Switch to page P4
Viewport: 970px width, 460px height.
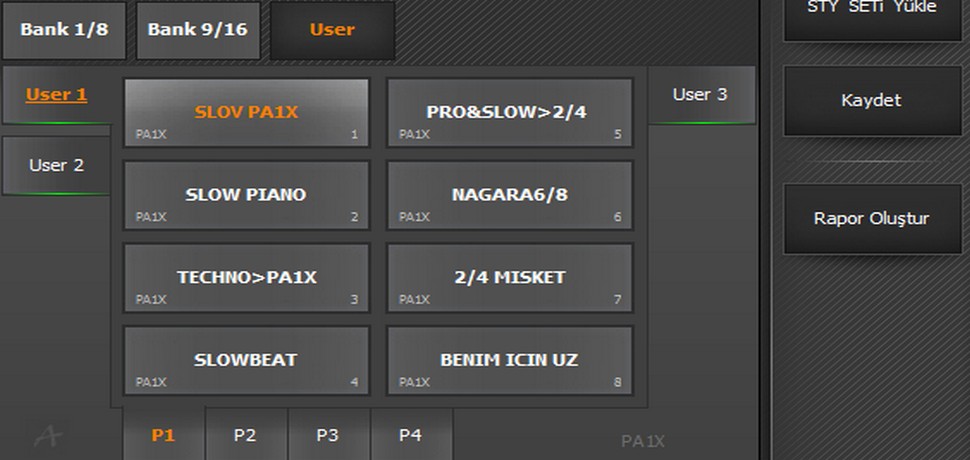pyautogui.click(x=410, y=435)
